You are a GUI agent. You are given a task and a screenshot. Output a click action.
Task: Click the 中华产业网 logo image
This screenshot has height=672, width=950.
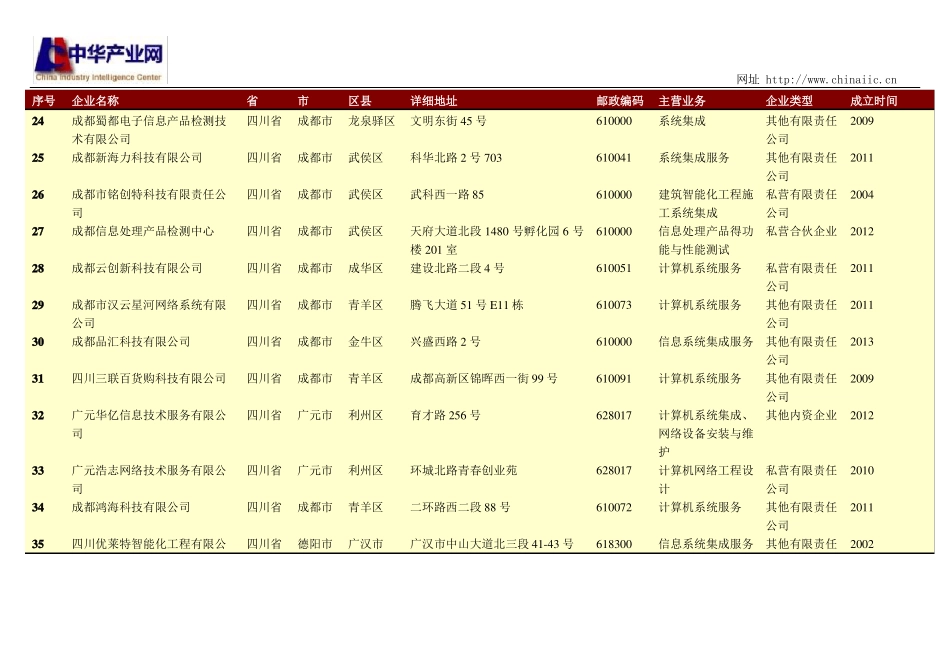tap(100, 59)
